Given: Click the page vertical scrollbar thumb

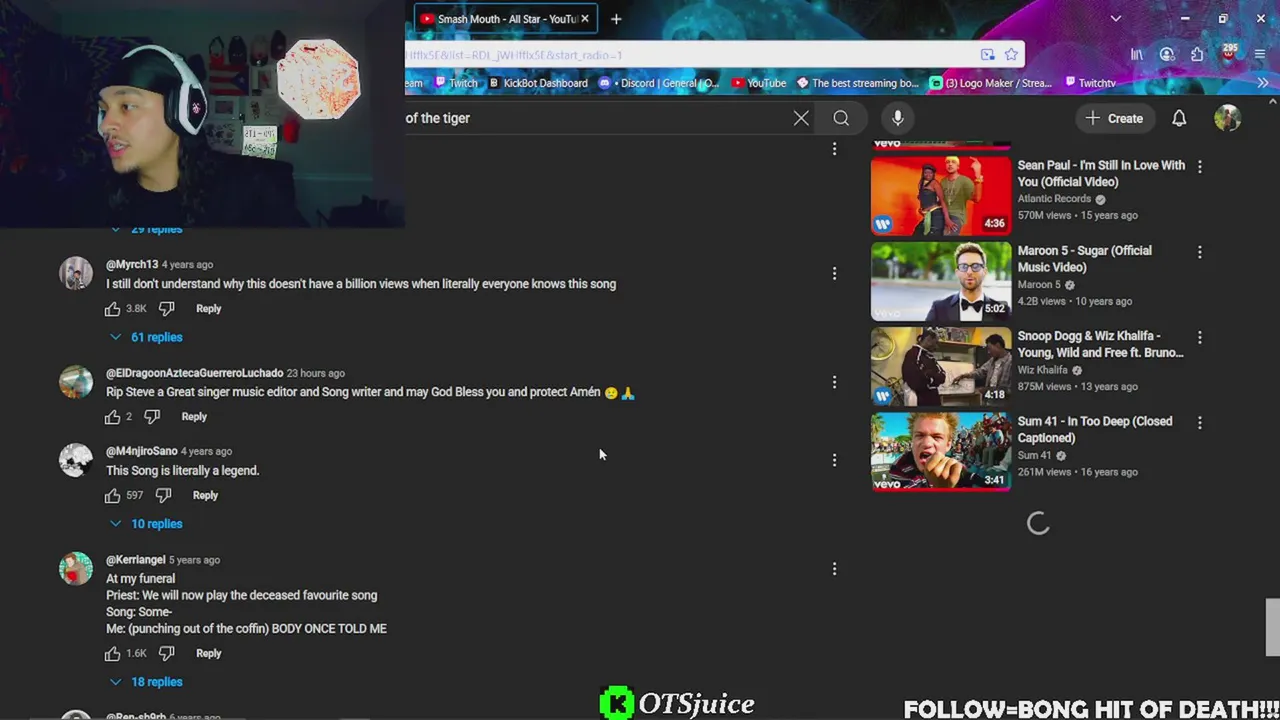Looking at the screenshot, I should 1272,628.
